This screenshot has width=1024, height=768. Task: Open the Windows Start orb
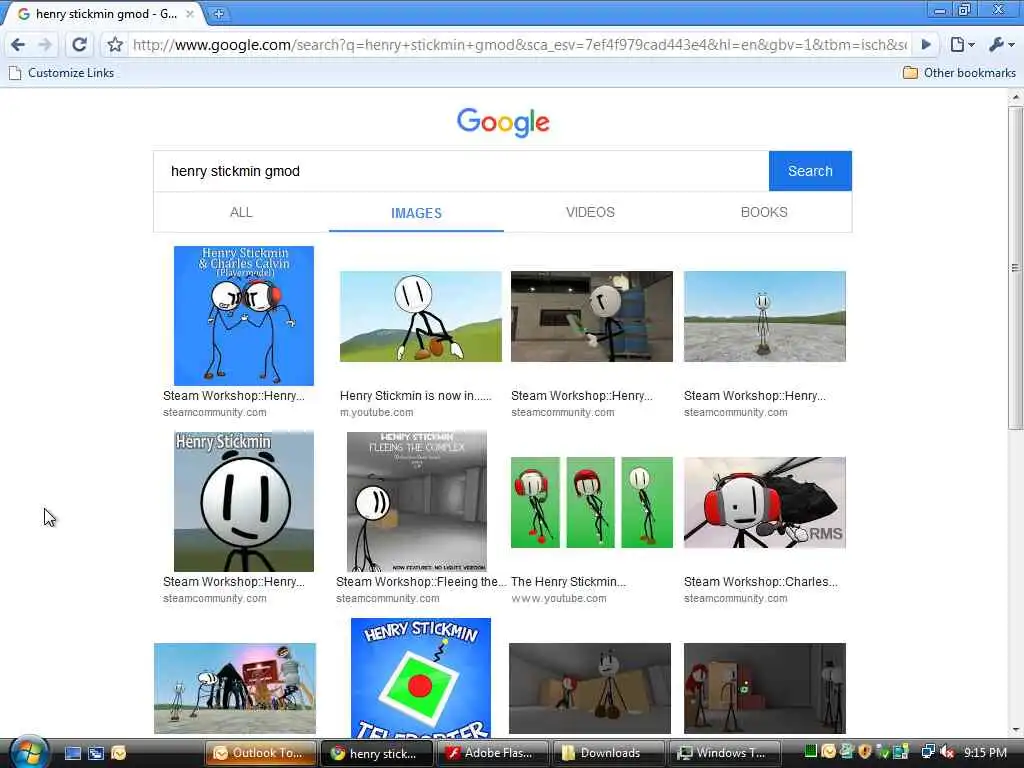(x=29, y=752)
